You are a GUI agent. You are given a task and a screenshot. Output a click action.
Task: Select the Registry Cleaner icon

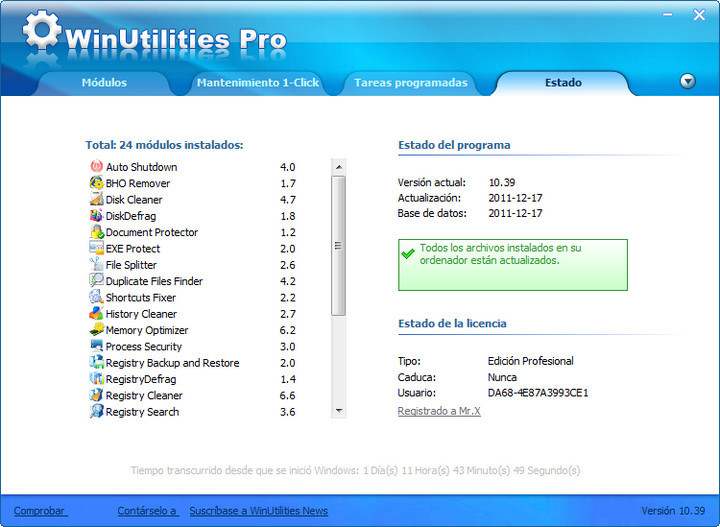(96, 395)
